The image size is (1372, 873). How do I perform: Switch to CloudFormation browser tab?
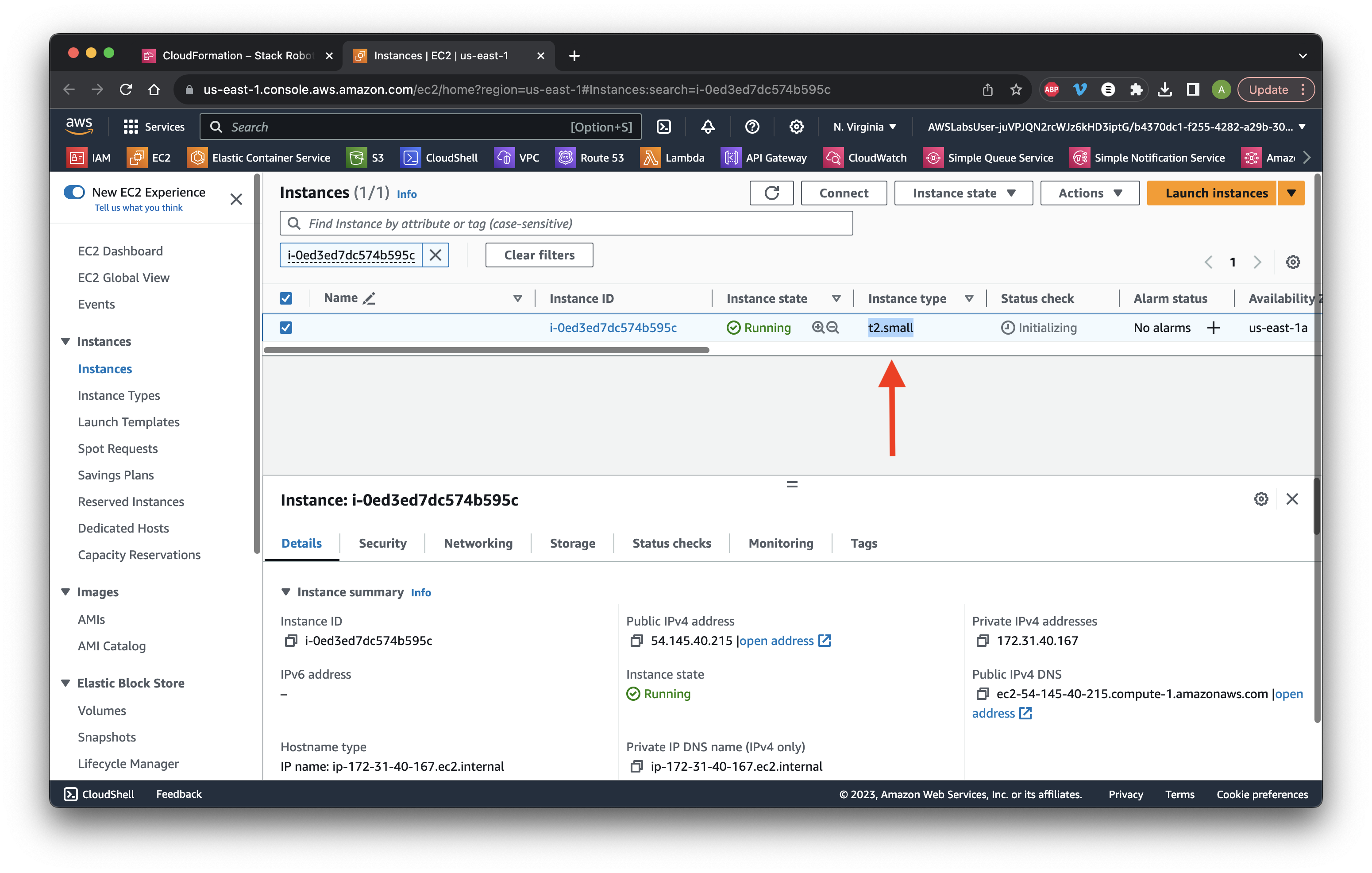tap(237, 55)
